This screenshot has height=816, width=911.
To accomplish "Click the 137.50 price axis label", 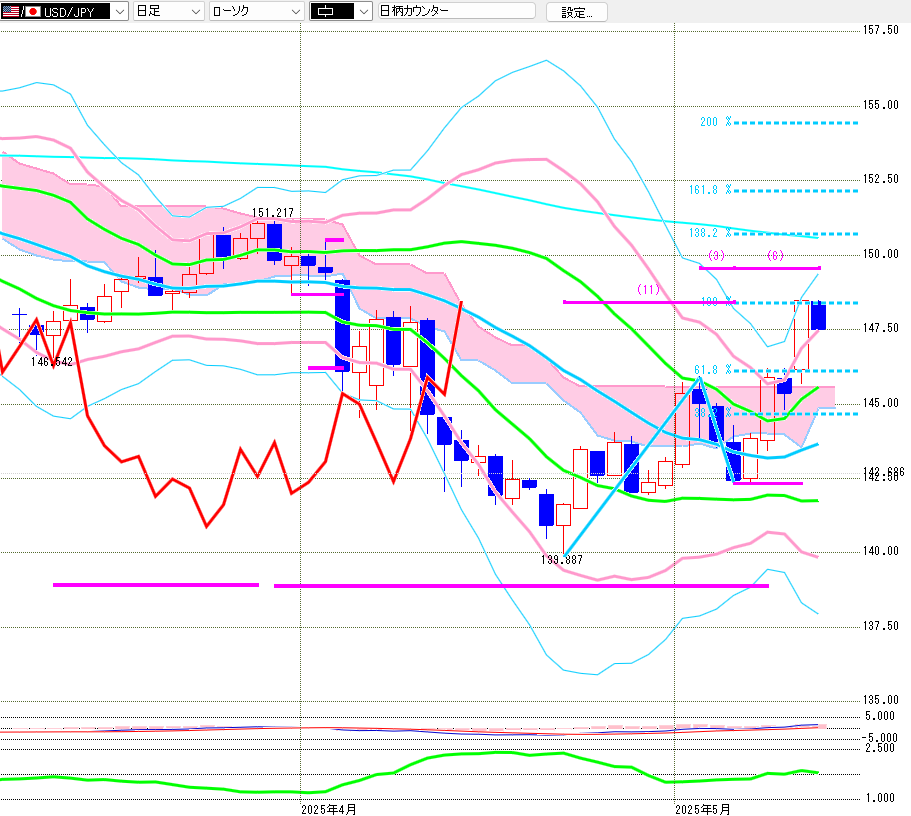I will (881, 626).
